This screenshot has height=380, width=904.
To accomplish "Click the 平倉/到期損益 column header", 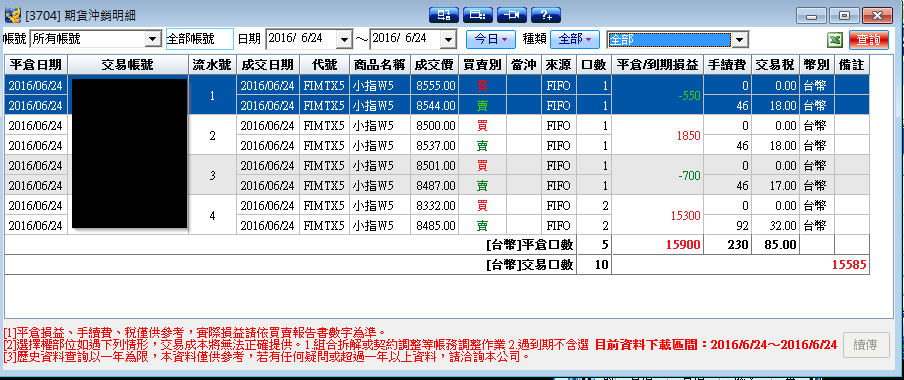I will point(658,65).
